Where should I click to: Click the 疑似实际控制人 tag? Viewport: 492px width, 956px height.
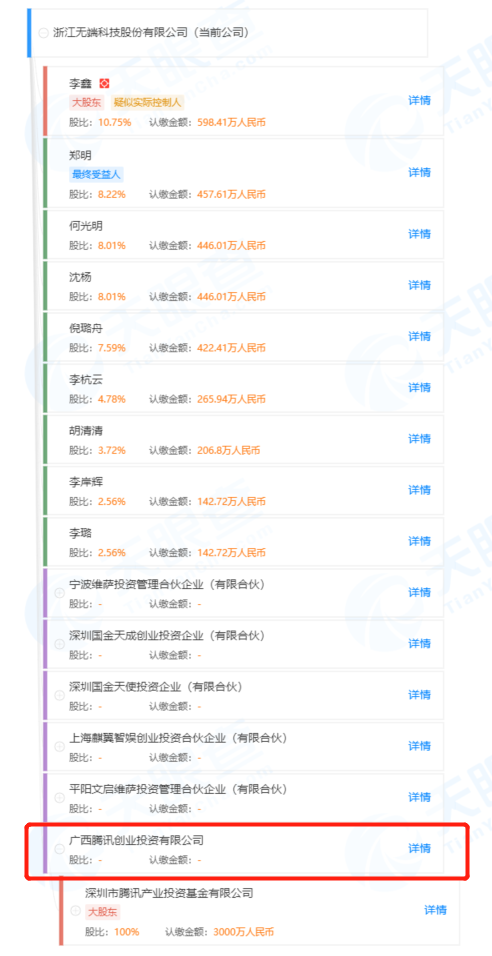pos(147,102)
